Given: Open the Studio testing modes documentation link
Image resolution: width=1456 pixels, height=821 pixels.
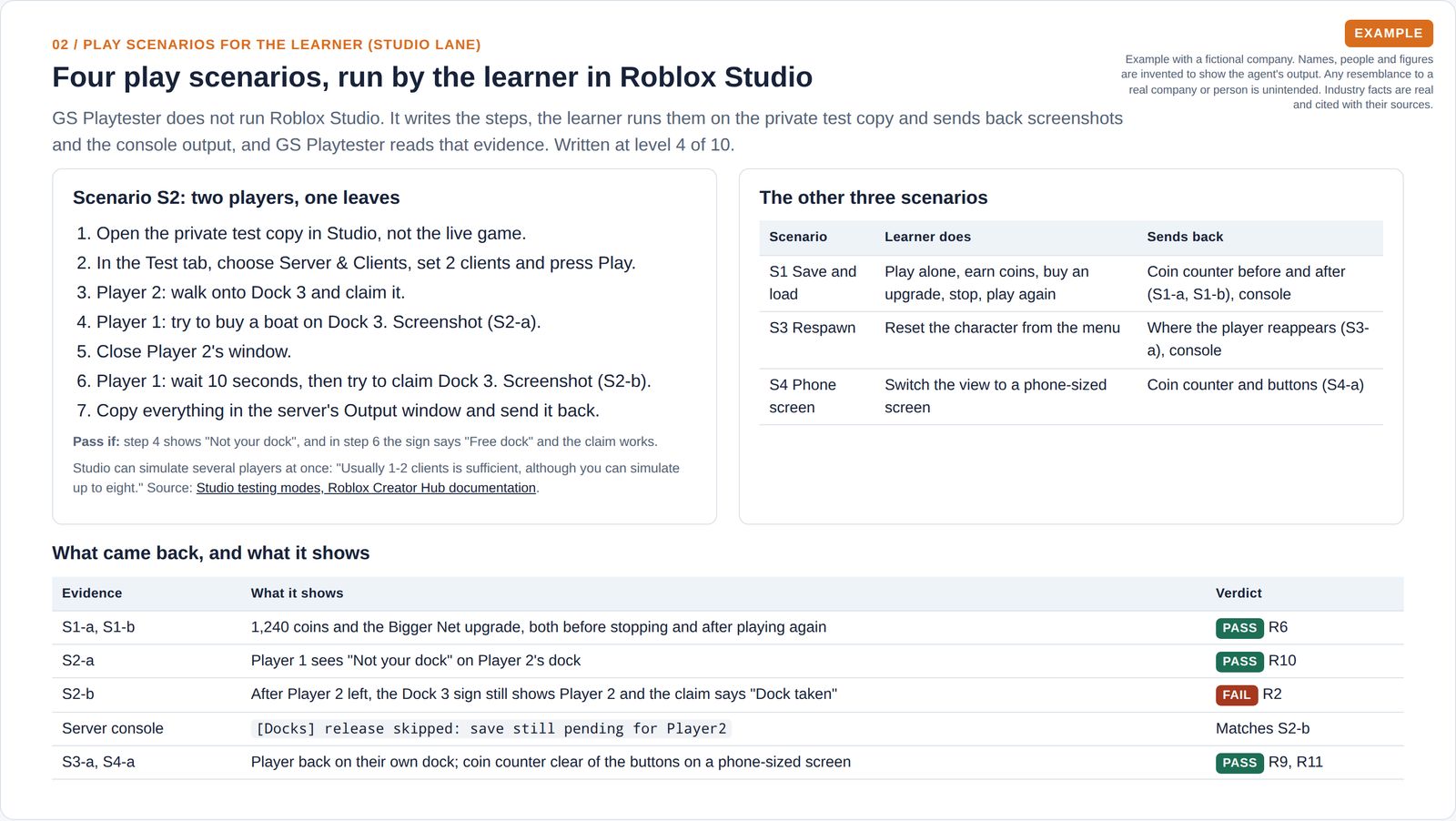Looking at the screenshot, I should coord(366,488).
